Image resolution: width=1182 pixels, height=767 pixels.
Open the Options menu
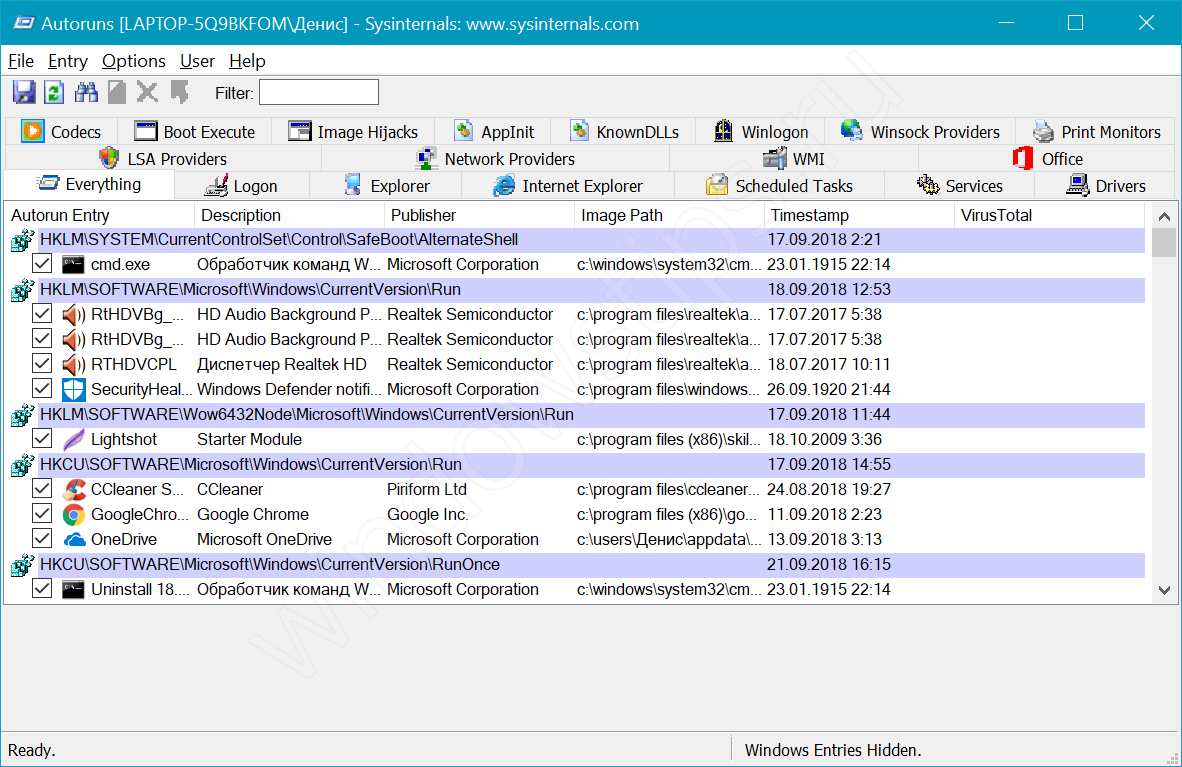134,61
